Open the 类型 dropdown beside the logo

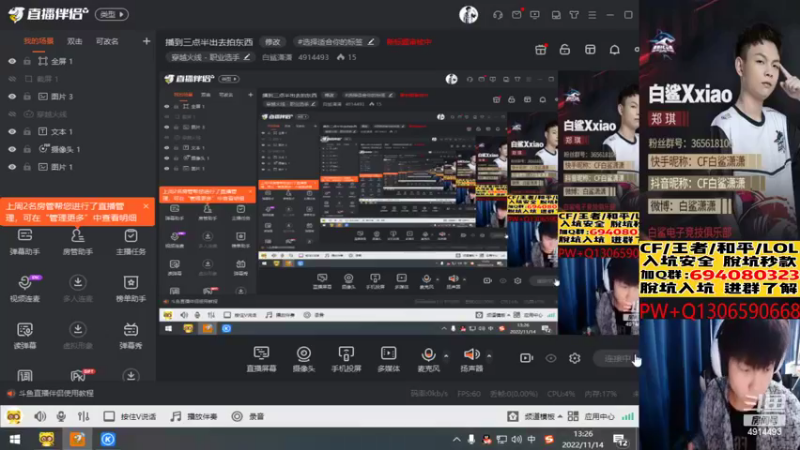tap(112, 14)
